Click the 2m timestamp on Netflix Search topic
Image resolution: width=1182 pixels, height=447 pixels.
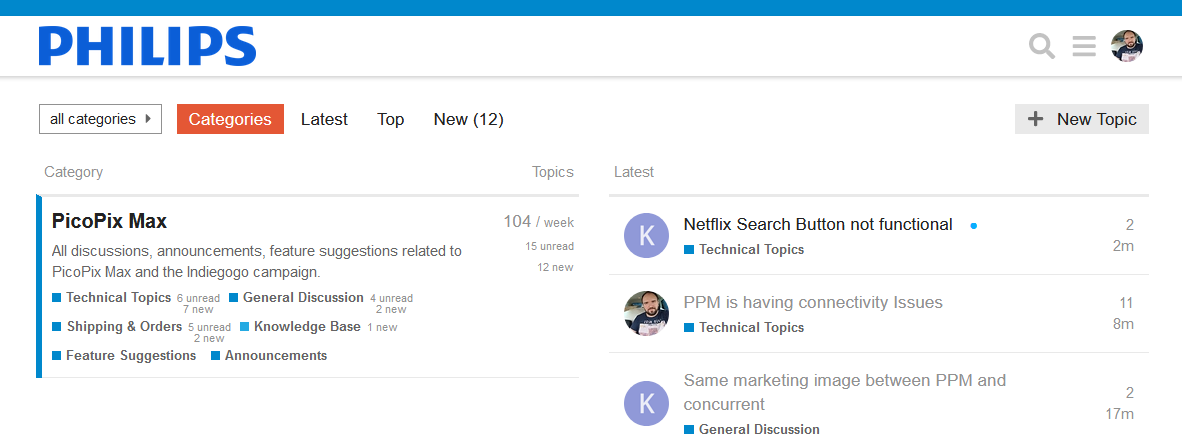pos(1123,246)
